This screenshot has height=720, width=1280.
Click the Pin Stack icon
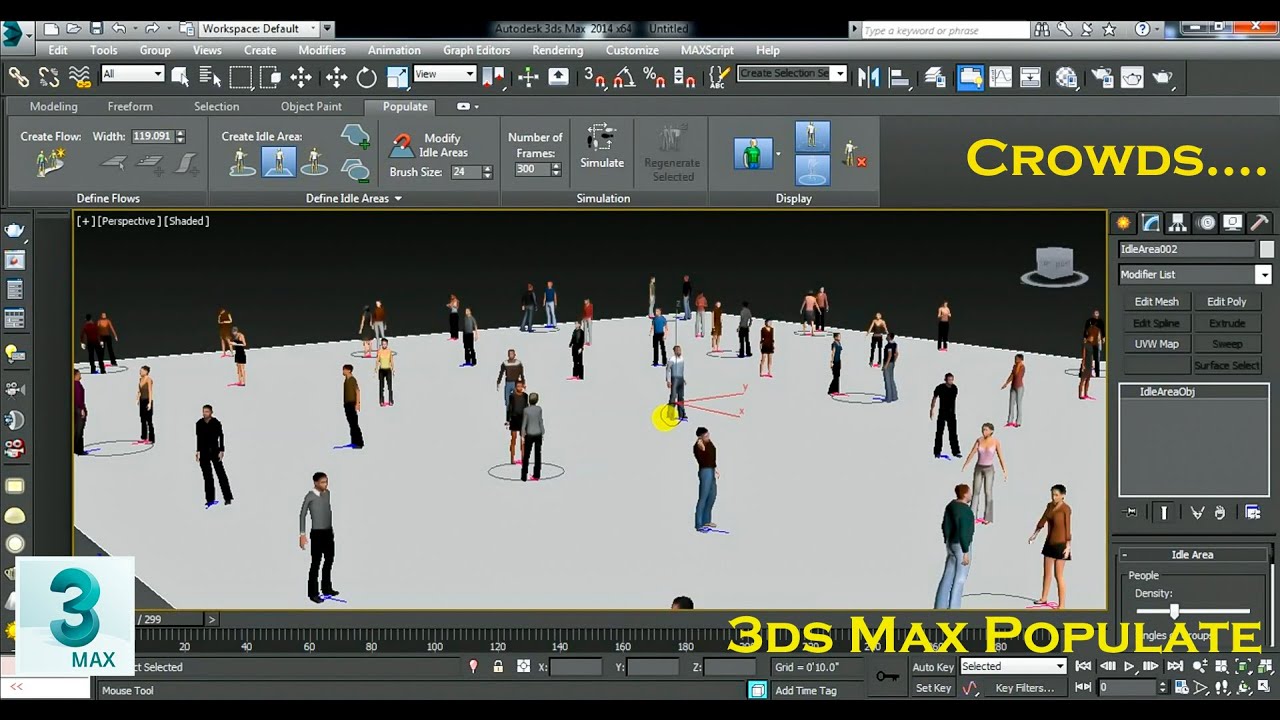click(1131, 513)
